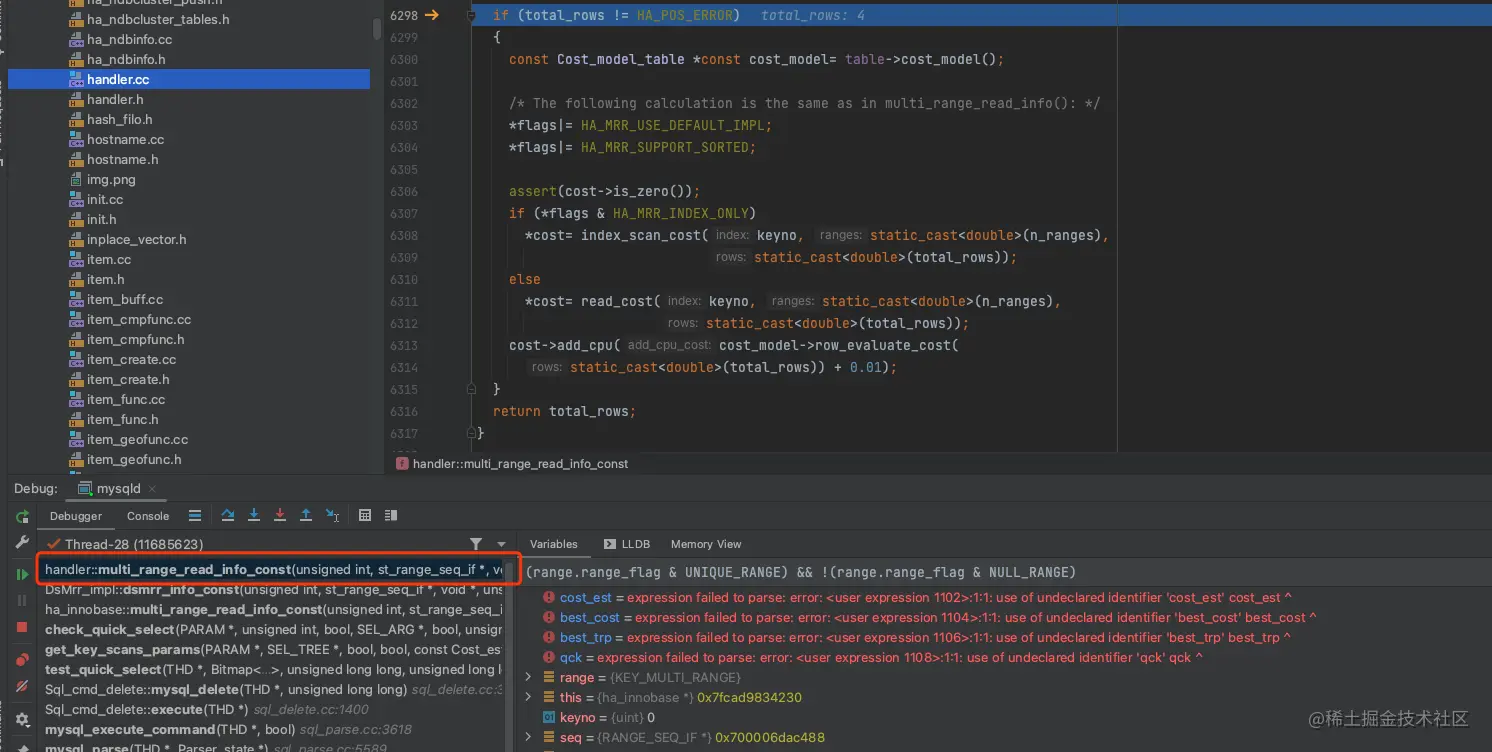Image resolution: width=1492 pixels, height=752 pixels.
Task: Step out of current function
Action: click(306, 516)
